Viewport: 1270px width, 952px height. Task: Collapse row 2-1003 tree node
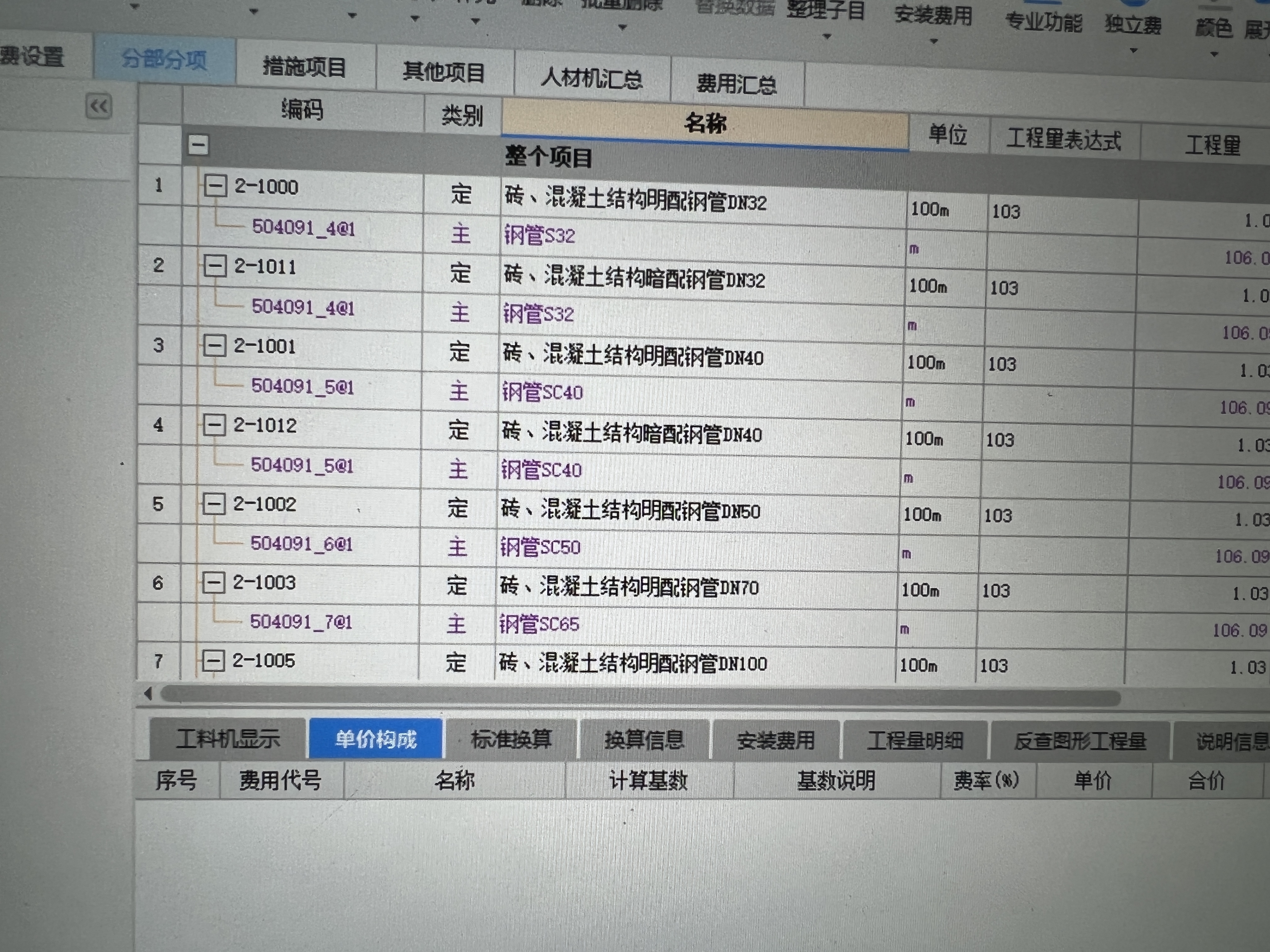(x=213, y=583)
